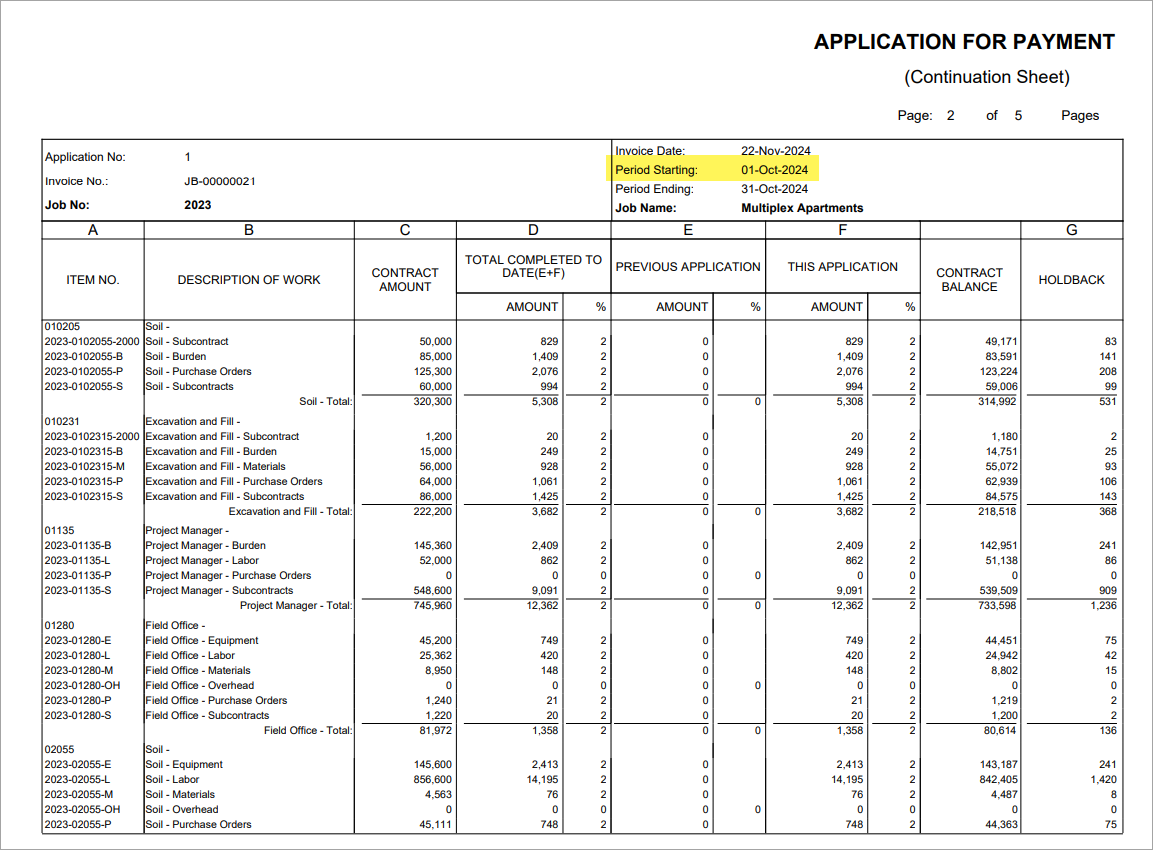Screen dimensions: 1153x850
Task: Click Field Office total amount 81,972
Action: (436, 731)
